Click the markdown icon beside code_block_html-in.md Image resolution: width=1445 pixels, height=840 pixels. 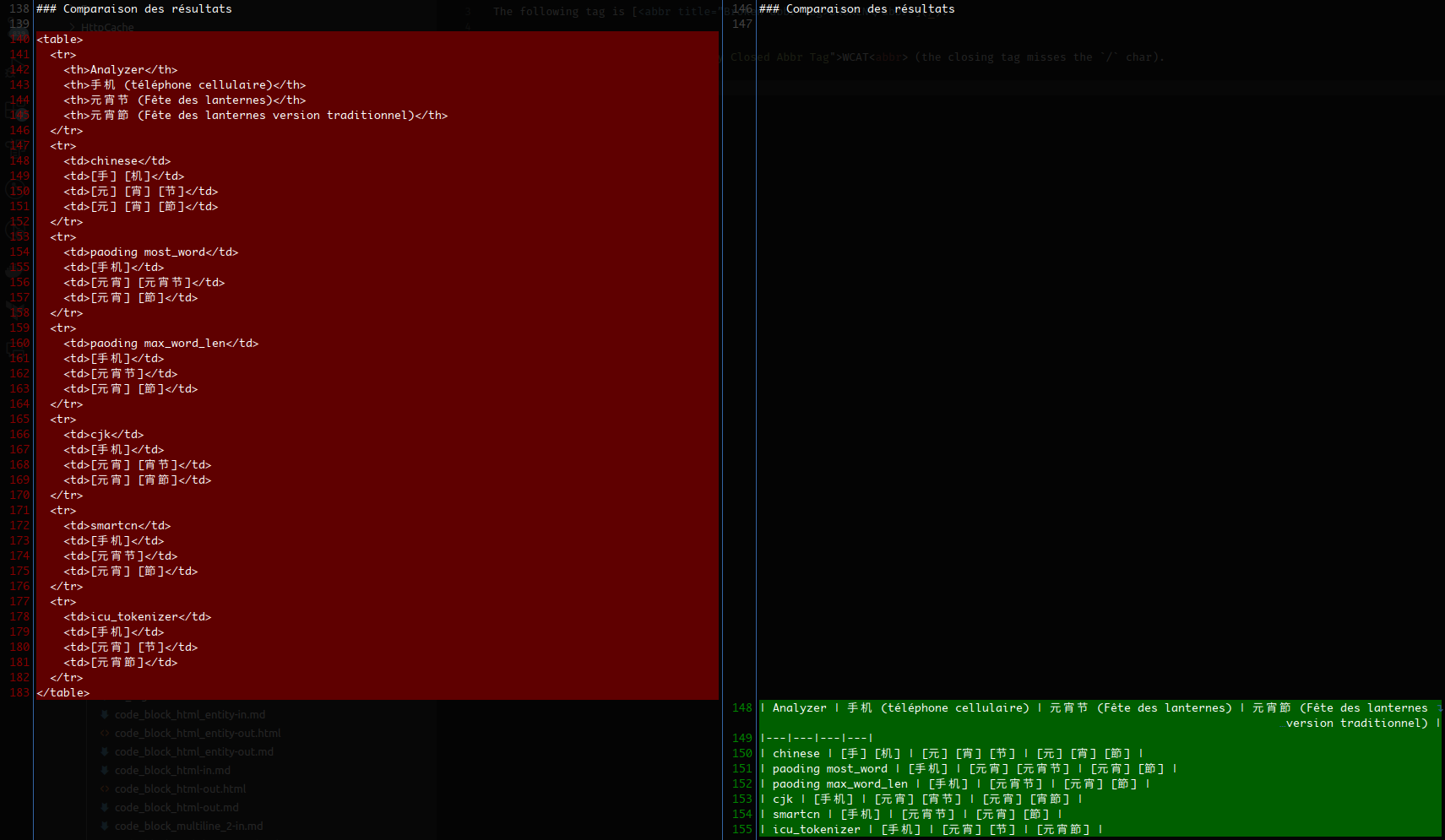pyautogui.click(x=105, y=771)
